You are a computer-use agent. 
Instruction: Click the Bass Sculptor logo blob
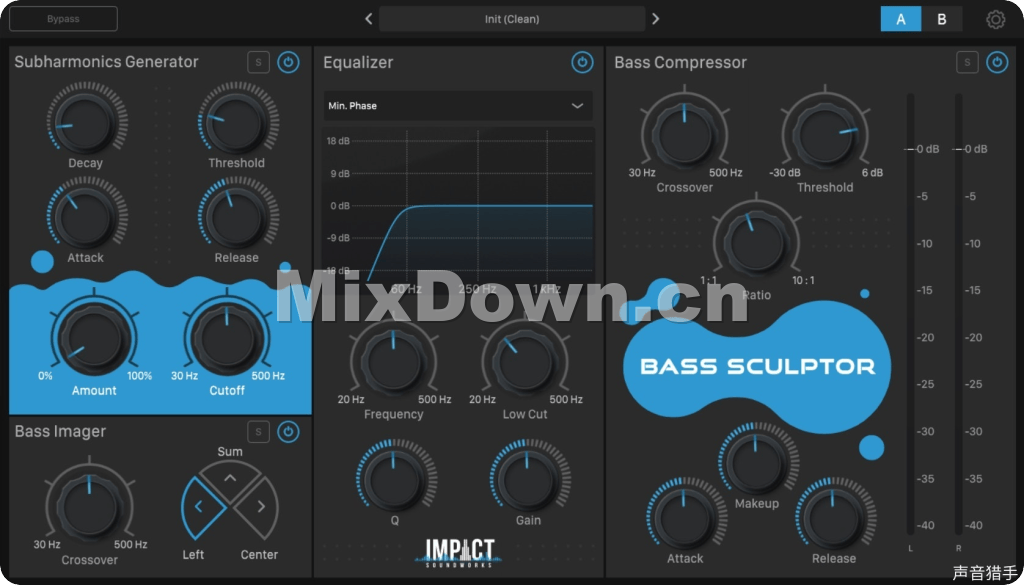point(757,366)
